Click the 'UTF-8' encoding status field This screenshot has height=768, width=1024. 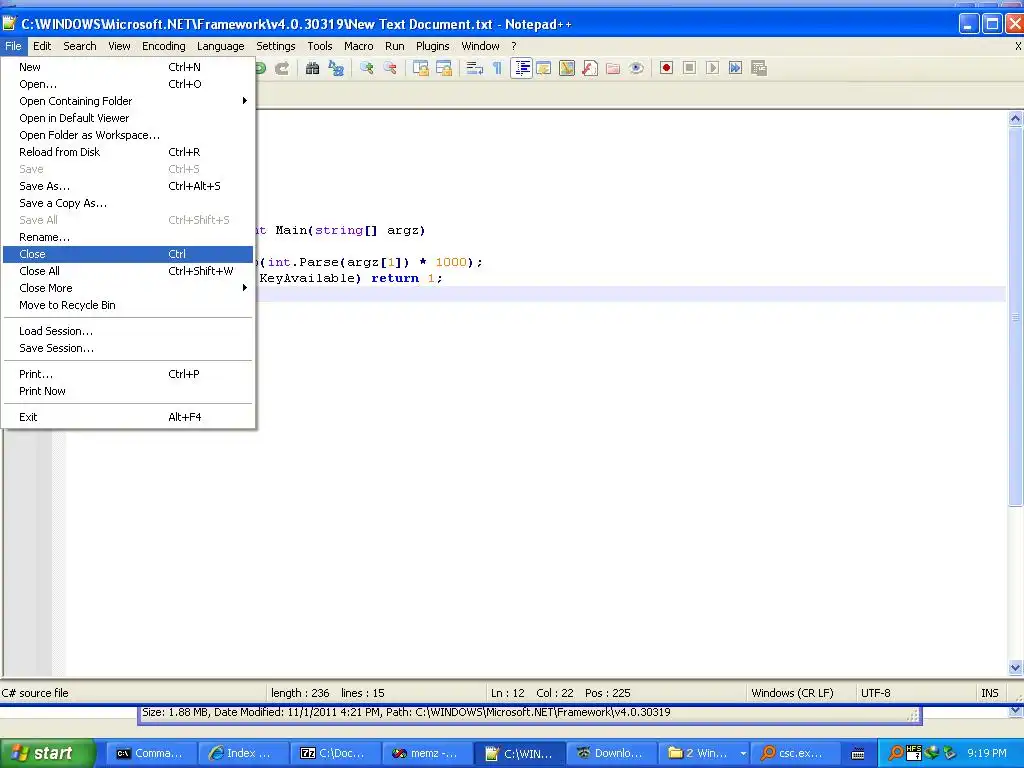(876, 693)
